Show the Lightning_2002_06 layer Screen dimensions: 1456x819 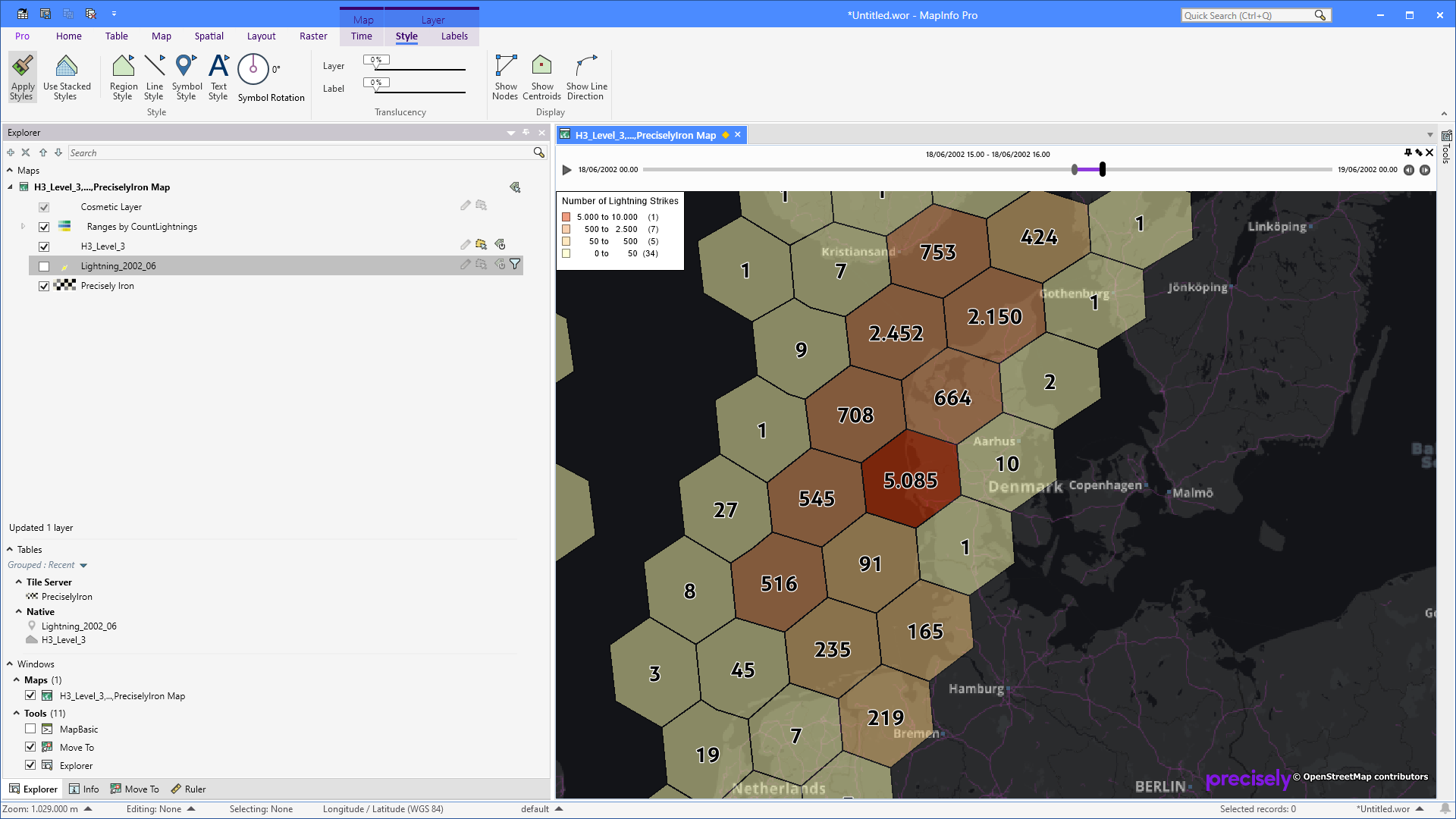click(44, 266)
